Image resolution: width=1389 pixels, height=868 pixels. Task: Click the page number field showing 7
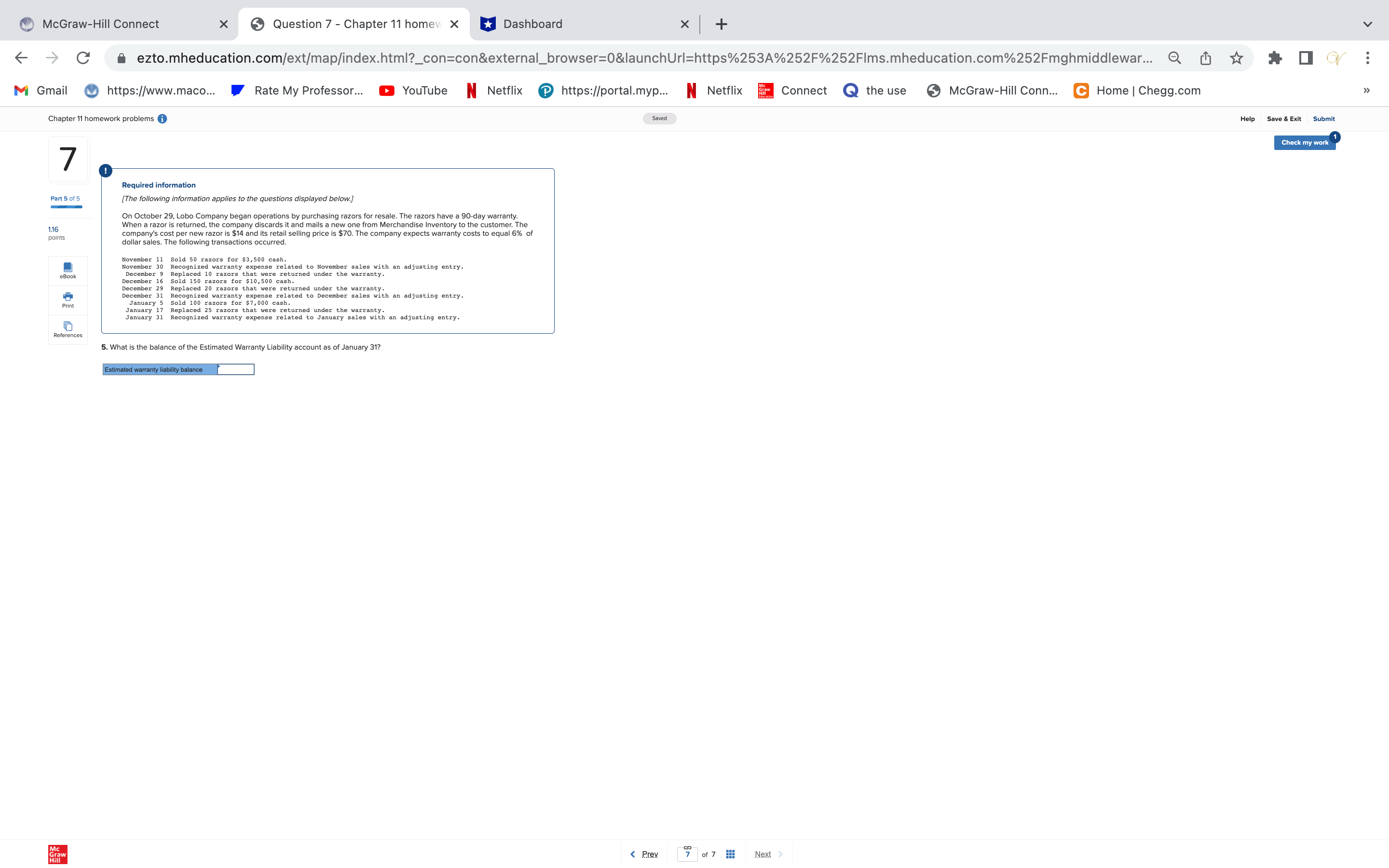click(x=688, y=854)
